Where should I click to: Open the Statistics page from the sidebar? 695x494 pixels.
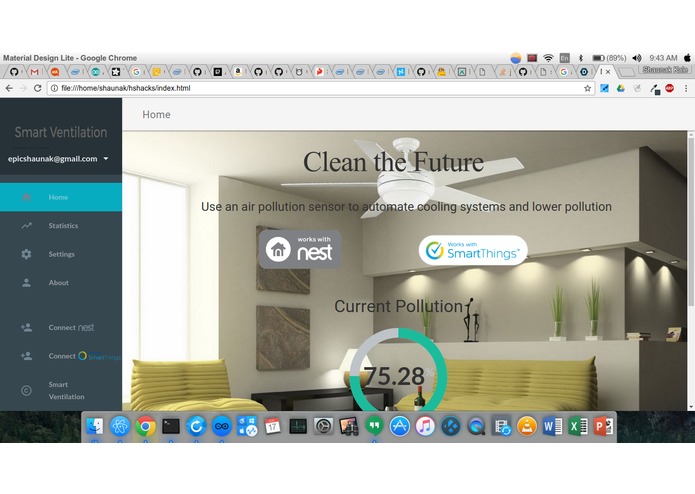pos(61,226)
